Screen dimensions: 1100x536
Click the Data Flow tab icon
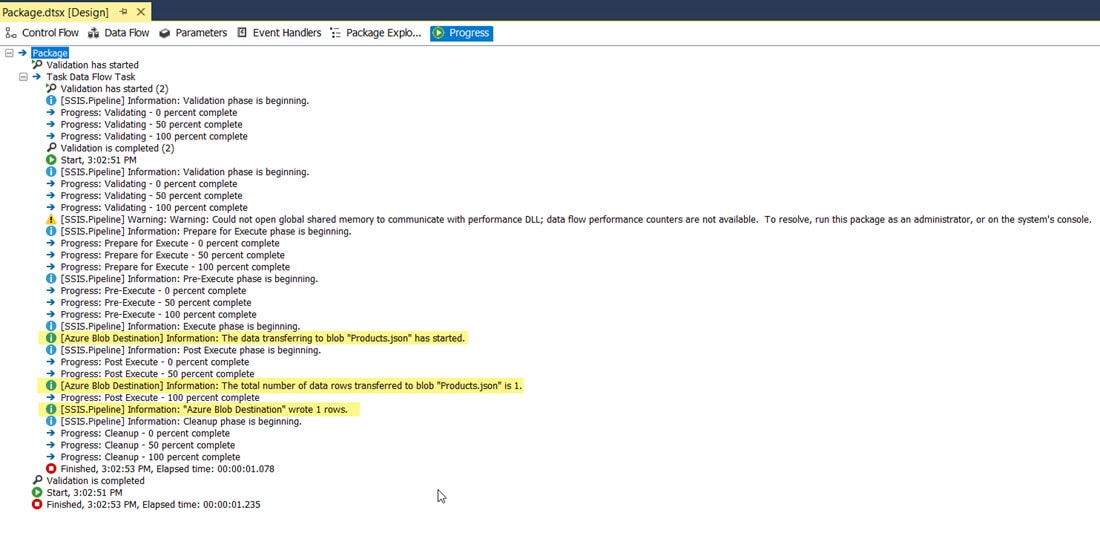93,33
